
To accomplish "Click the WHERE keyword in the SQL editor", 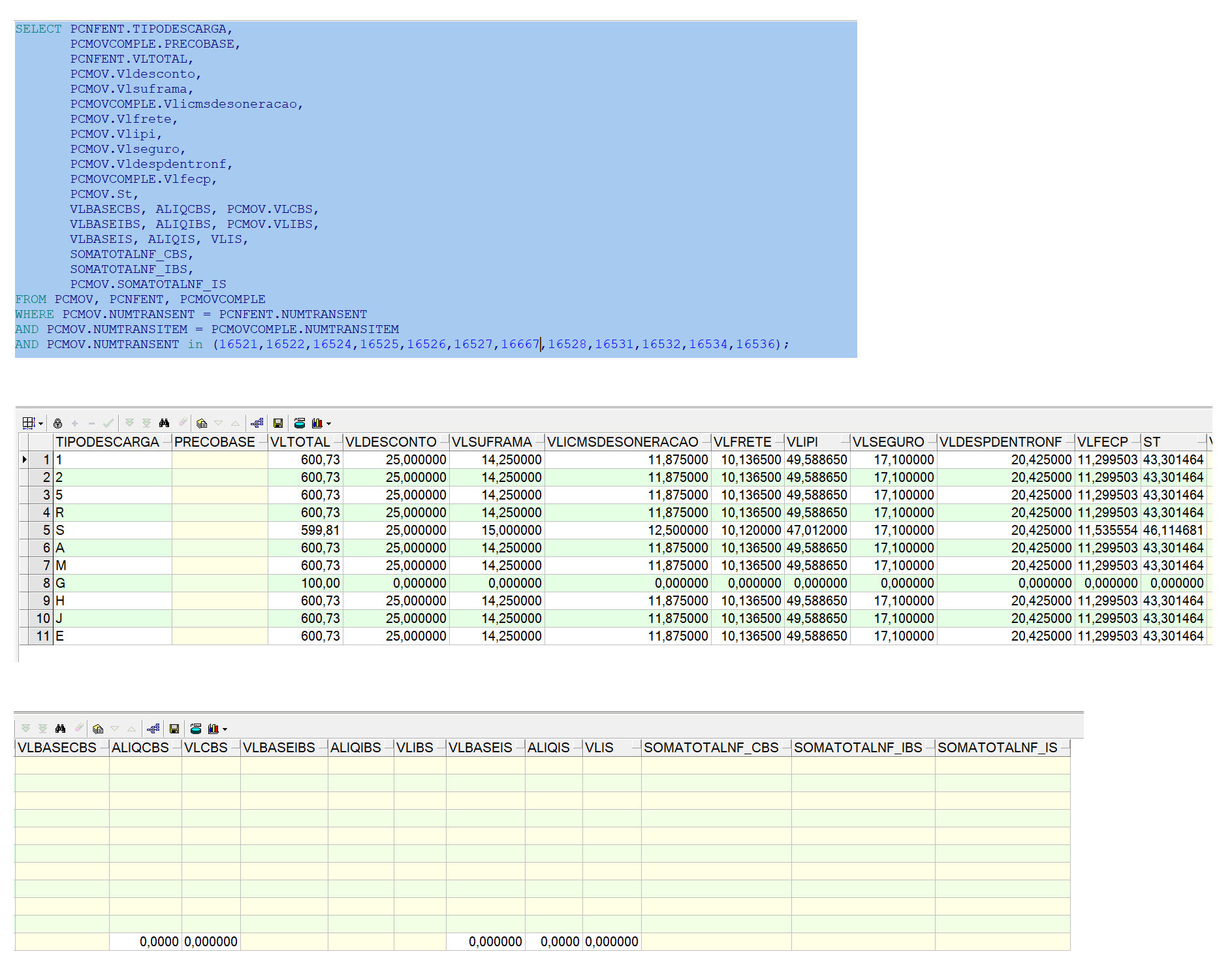I will pyautogui.click(x=35, y=314).
